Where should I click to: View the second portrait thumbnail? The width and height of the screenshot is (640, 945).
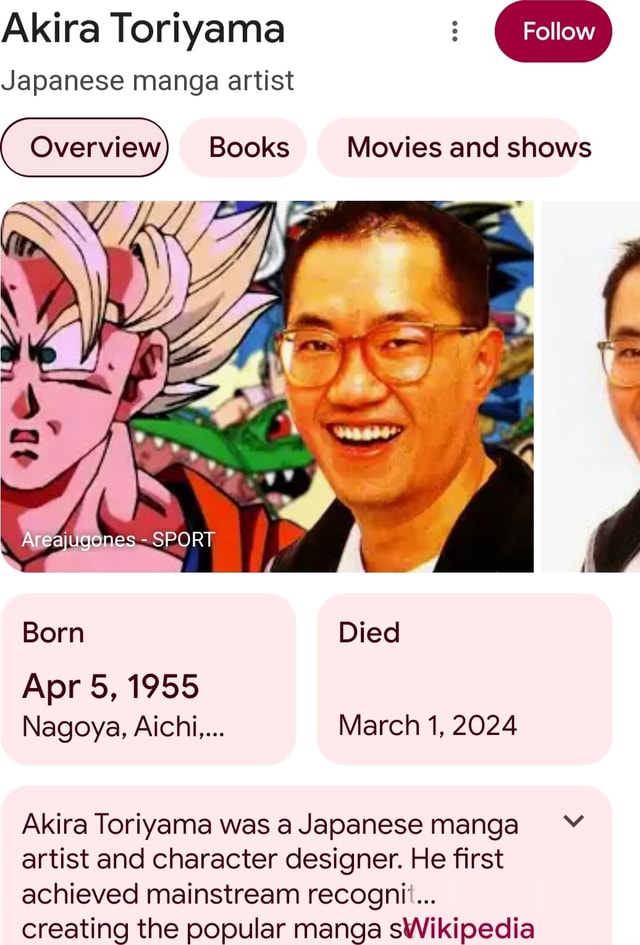[x=591, y=386]
